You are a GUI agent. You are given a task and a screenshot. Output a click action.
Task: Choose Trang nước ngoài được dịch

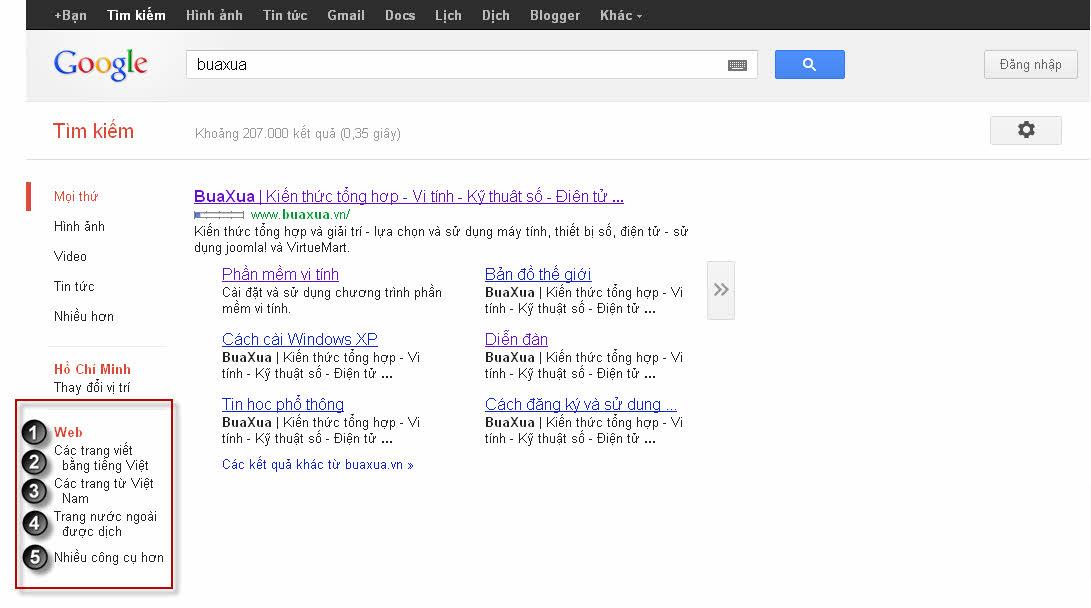pos(105,524)
